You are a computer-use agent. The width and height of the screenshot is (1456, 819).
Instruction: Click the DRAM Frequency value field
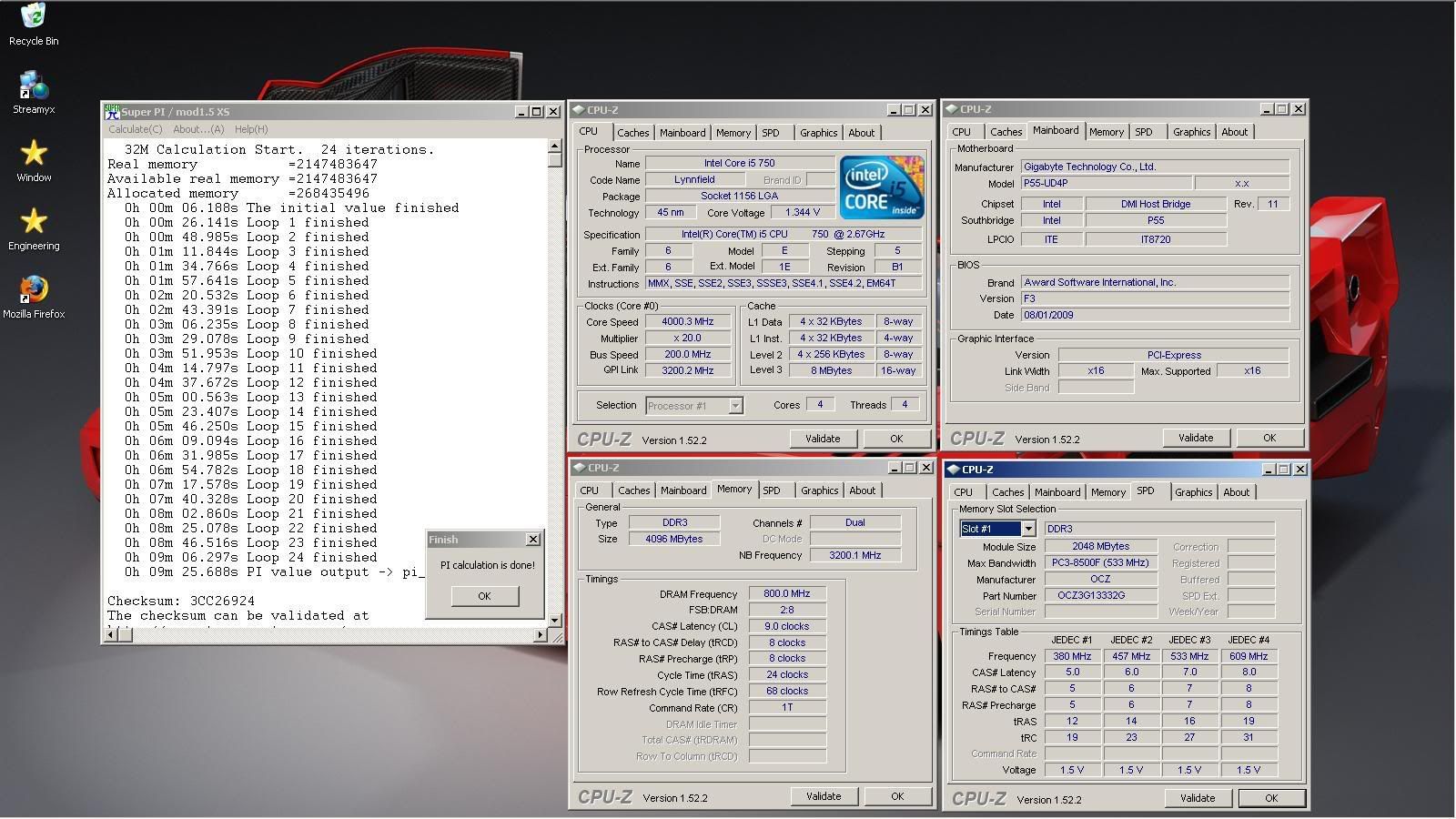(786, 593)
